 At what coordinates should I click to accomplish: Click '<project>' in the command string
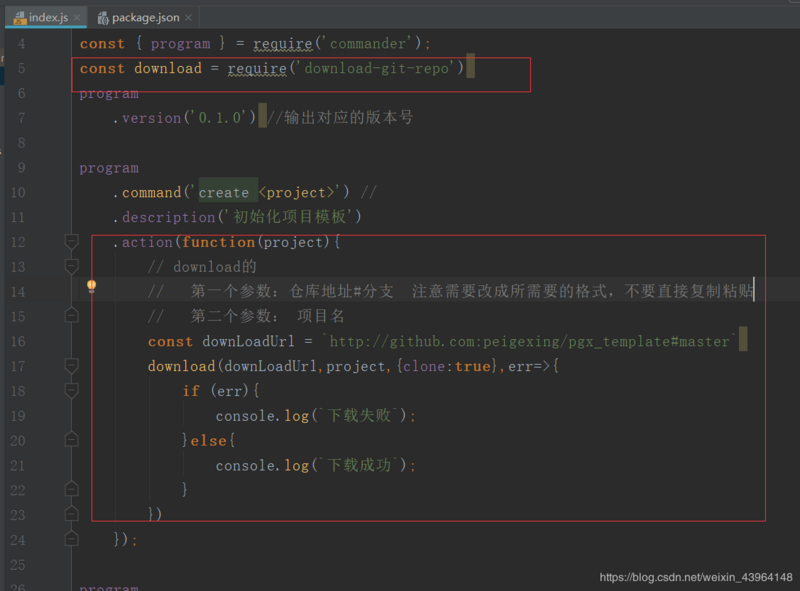coord(296,192)
